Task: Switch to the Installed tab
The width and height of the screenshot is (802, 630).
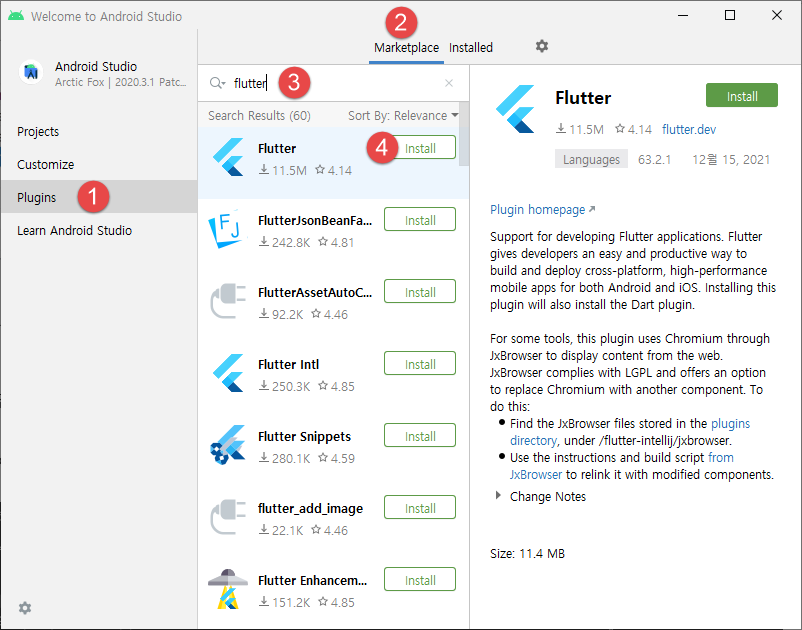Action: click(471, 48)
